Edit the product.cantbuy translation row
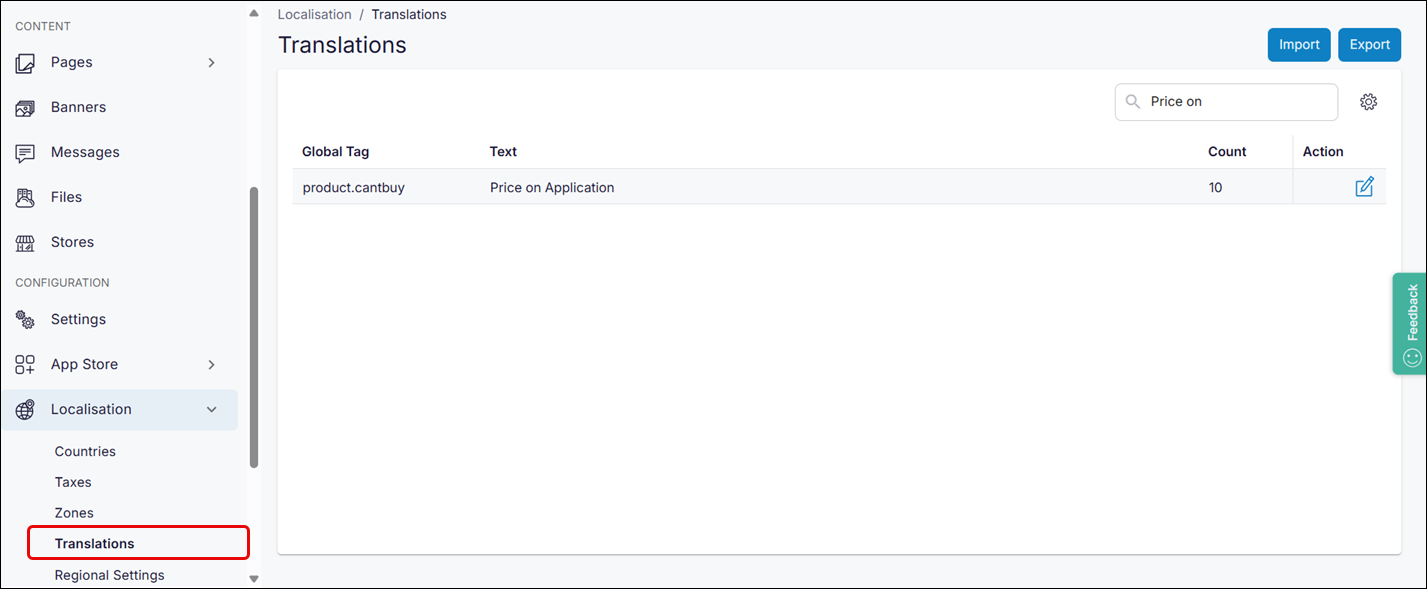The image size is (1427, 589). [1364, 187]
